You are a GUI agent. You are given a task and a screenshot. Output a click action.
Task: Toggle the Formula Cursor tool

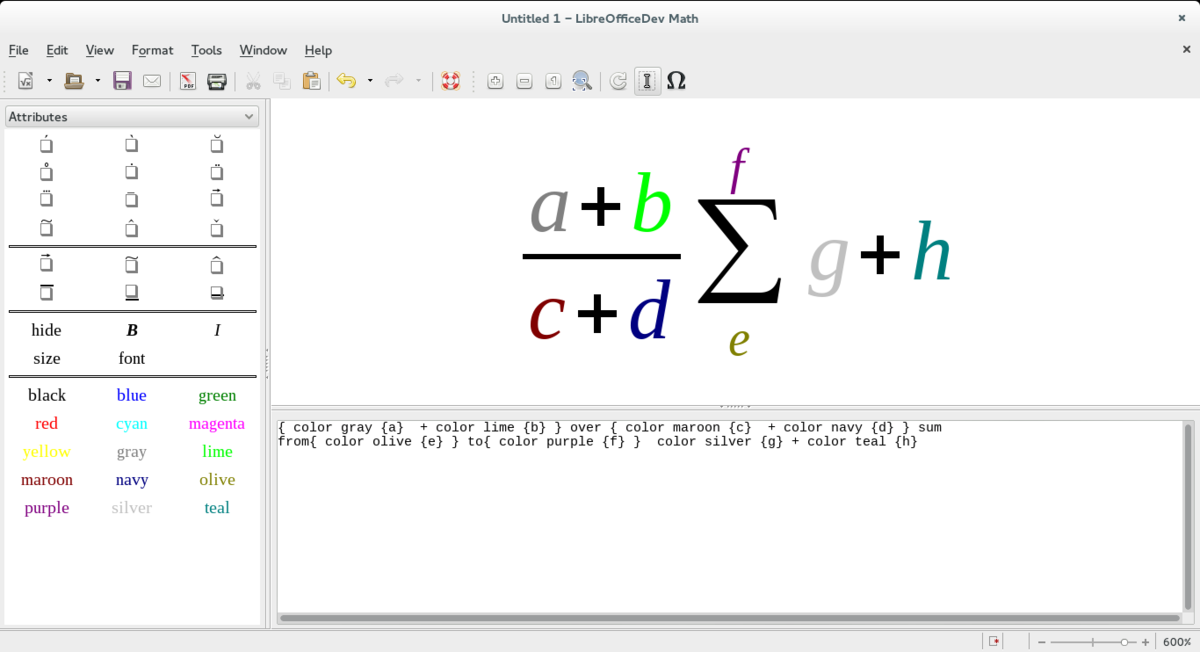click(646, 81)
